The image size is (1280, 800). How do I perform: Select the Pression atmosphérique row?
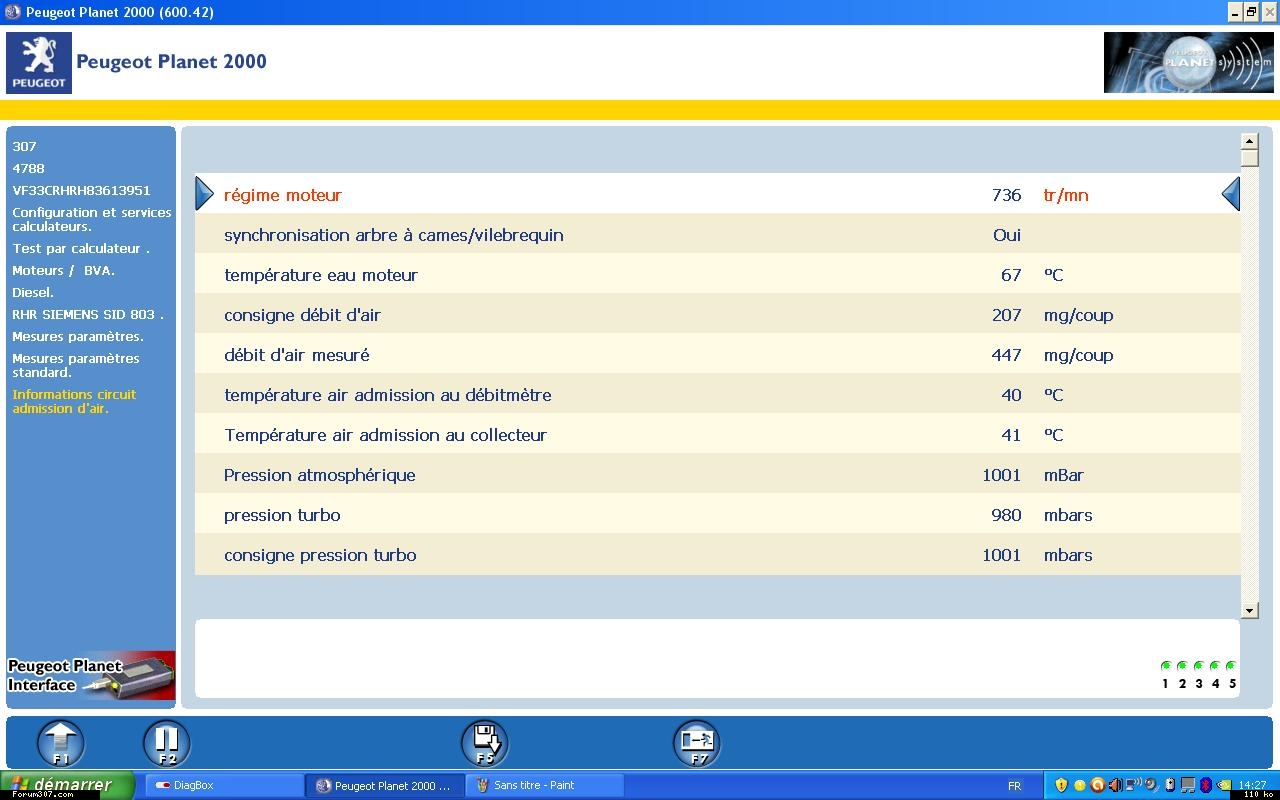coord(717,474)
